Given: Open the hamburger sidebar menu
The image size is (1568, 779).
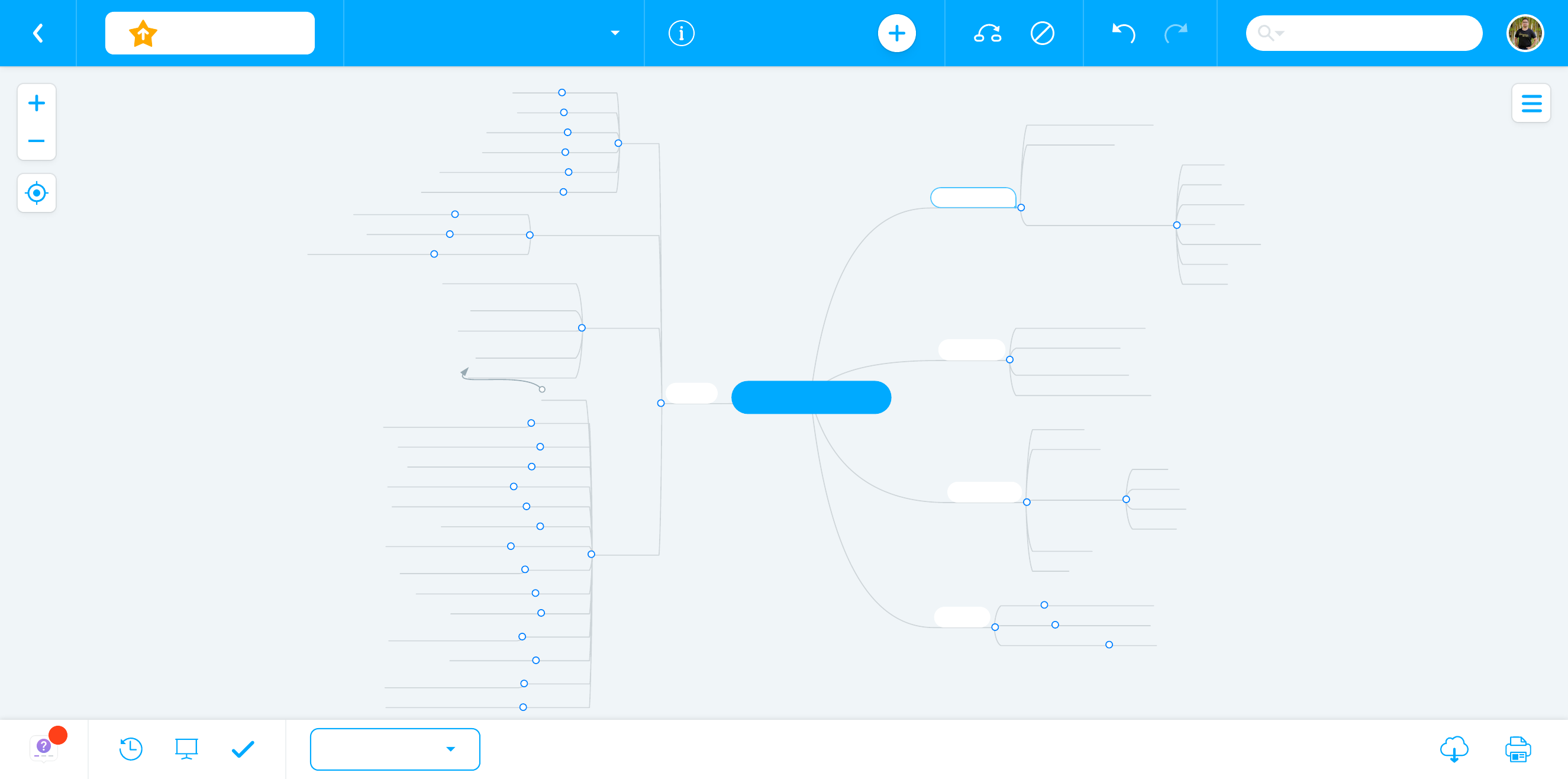Looking at the screenshot, I should coord(1531,103).
